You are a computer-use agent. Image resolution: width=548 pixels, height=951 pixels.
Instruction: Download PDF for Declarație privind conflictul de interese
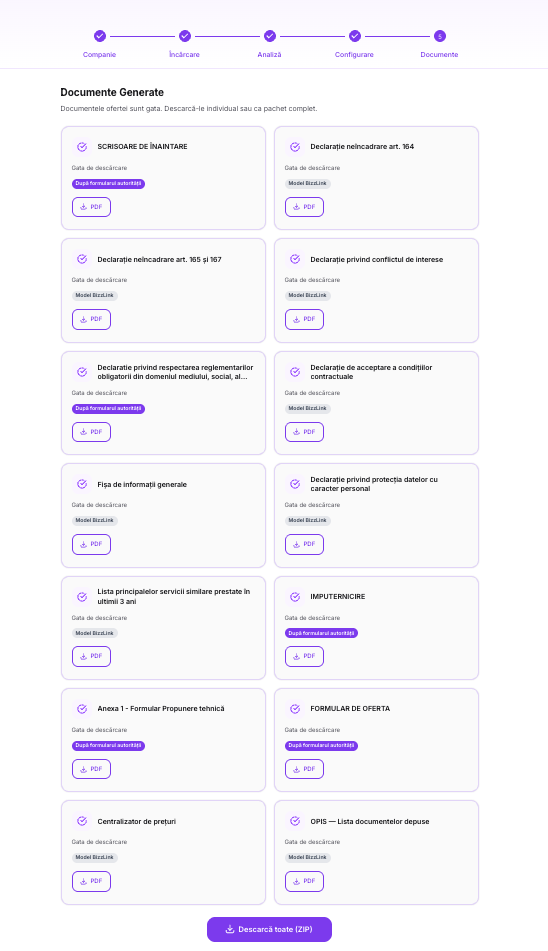click(304, 319)
